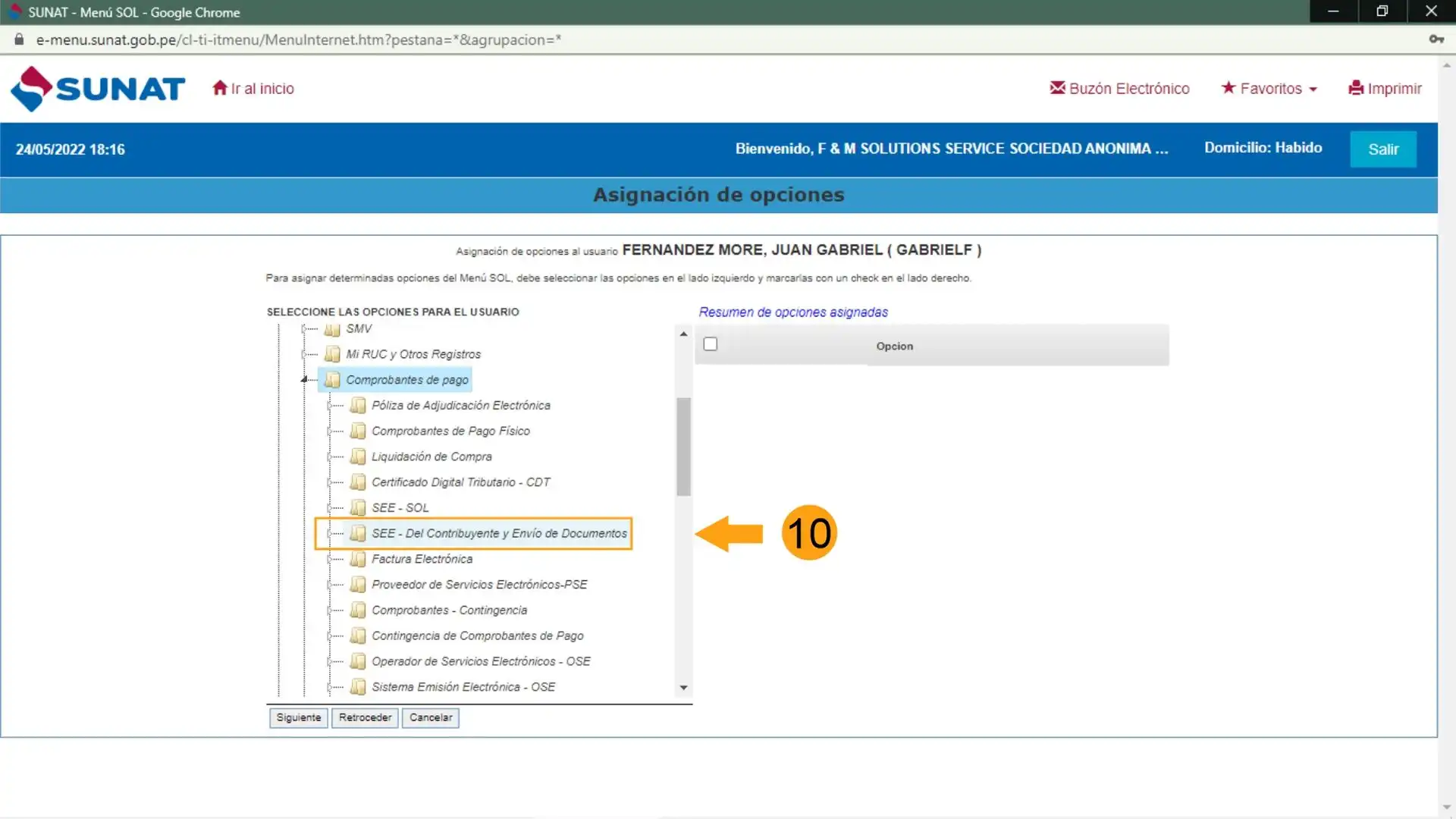Viewport: 1456px width, 819px height.
Task: Select Sistema Emisión Electrónica - OSE item
Action: click(463, 687)
